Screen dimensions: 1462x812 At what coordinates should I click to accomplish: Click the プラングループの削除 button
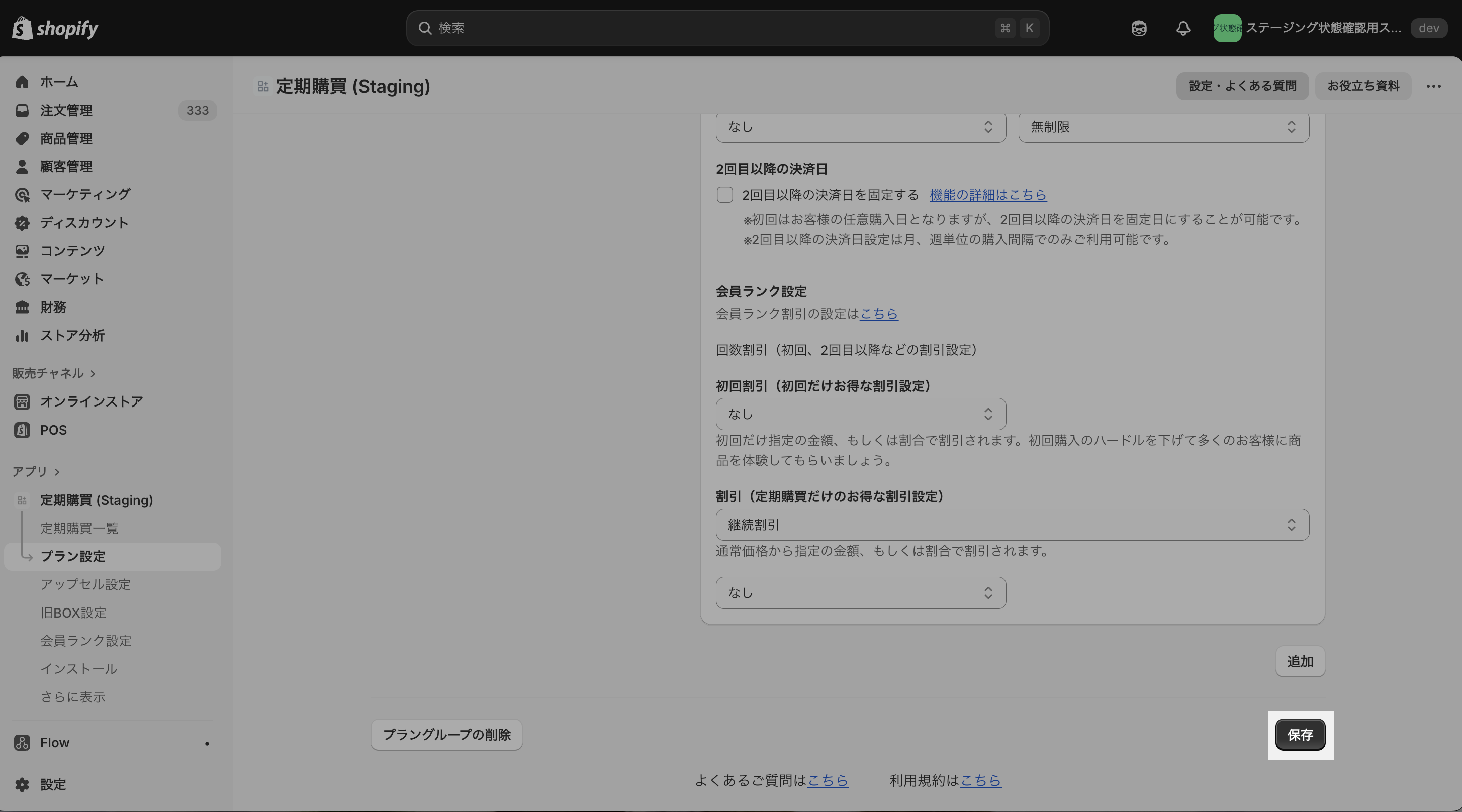coord(446,735)
